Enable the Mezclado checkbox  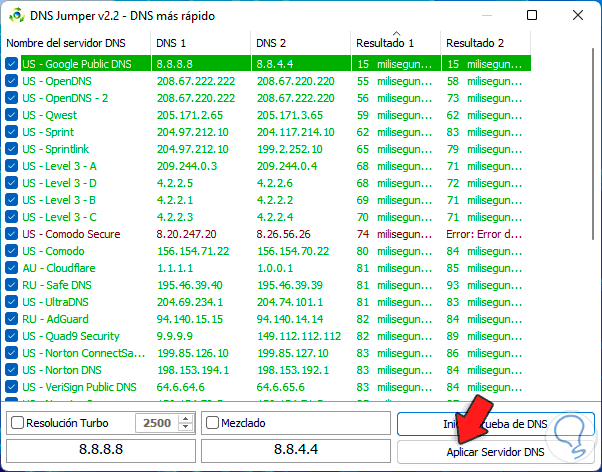212,423
